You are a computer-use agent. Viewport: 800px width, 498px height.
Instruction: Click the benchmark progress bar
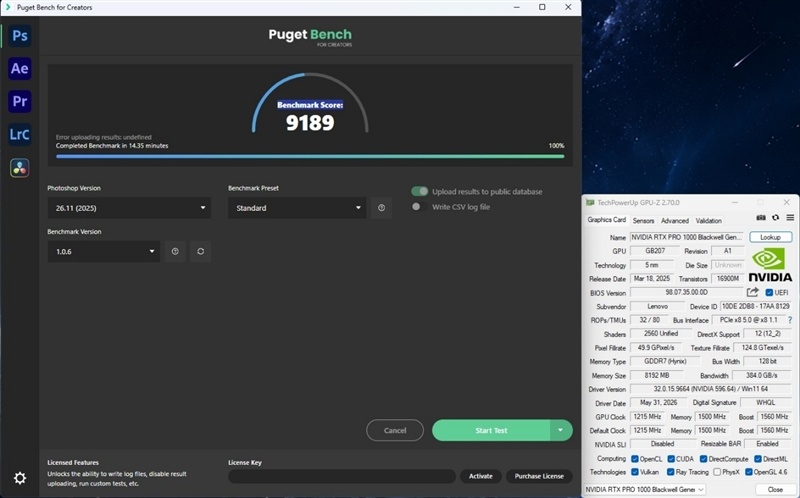coord(310,157)
